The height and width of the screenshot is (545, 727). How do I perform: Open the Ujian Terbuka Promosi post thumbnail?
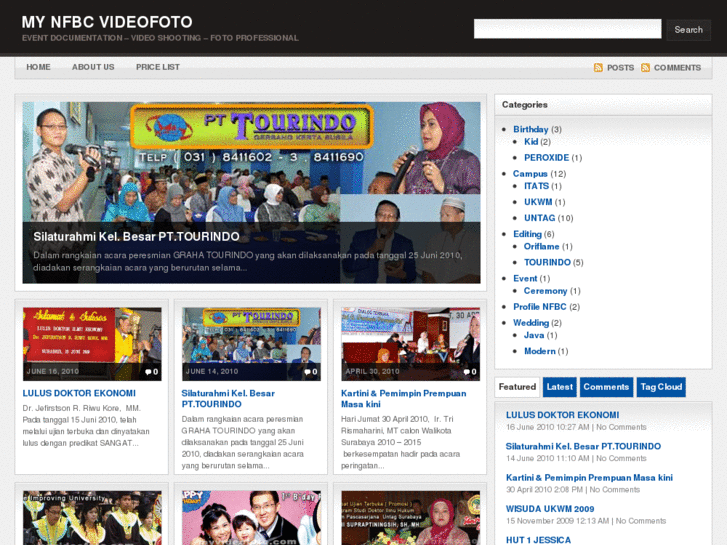[x=411, y=518]
